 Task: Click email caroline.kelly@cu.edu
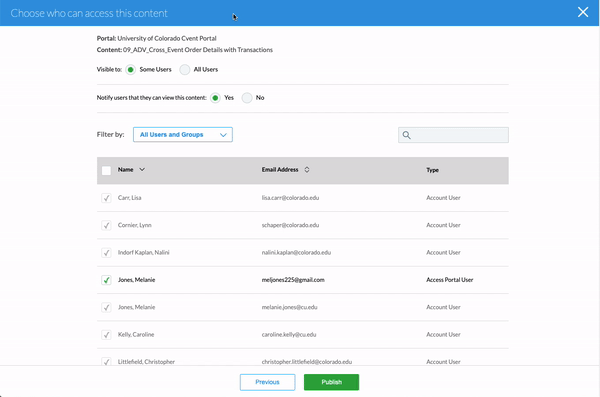(289, 334)
